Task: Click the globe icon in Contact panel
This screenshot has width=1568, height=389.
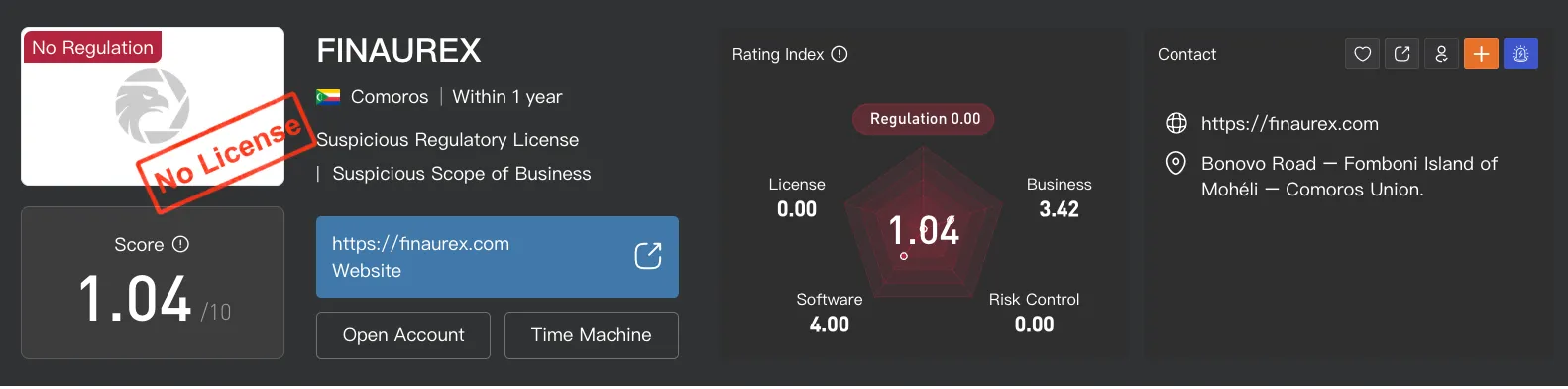Action: (x=1176, y=123)
